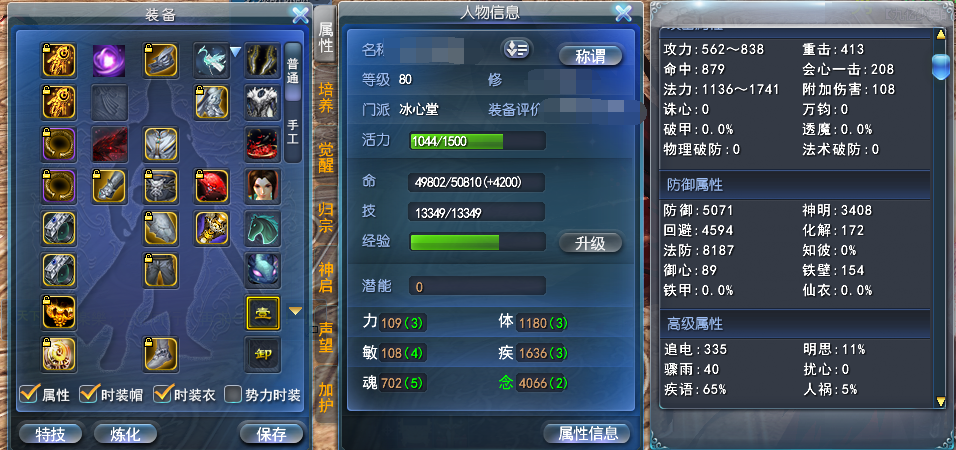Image resolution: width=956 pixels, height=450 pixels.
Task: Expand the blue triangle beside wing slot
Action: pyautogui.click(x=235, y=53)
